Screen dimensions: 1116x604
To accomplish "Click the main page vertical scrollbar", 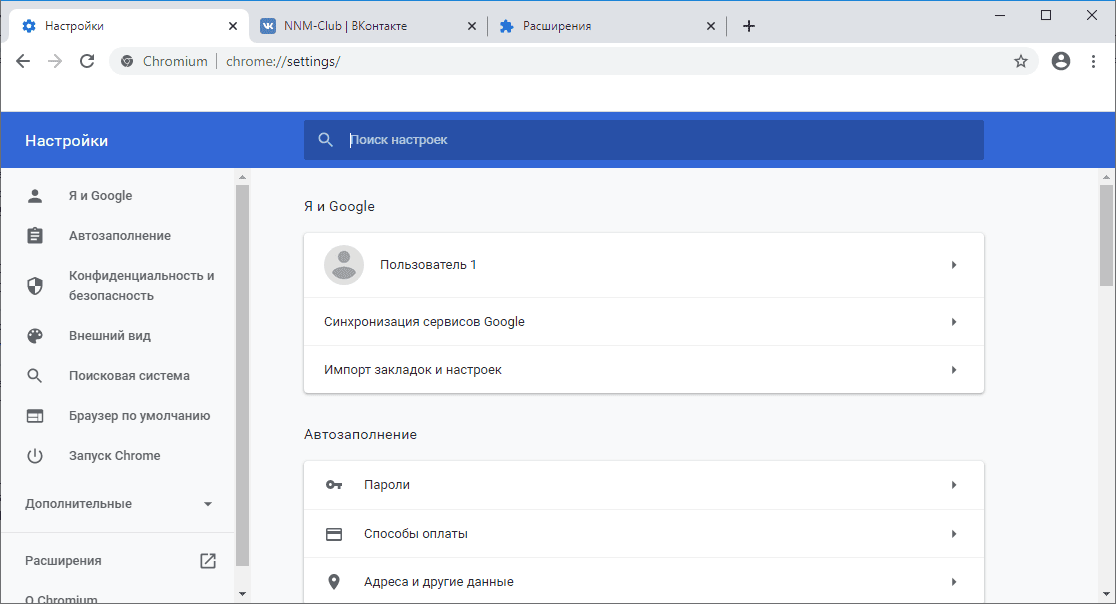I will pos(1105,235).
